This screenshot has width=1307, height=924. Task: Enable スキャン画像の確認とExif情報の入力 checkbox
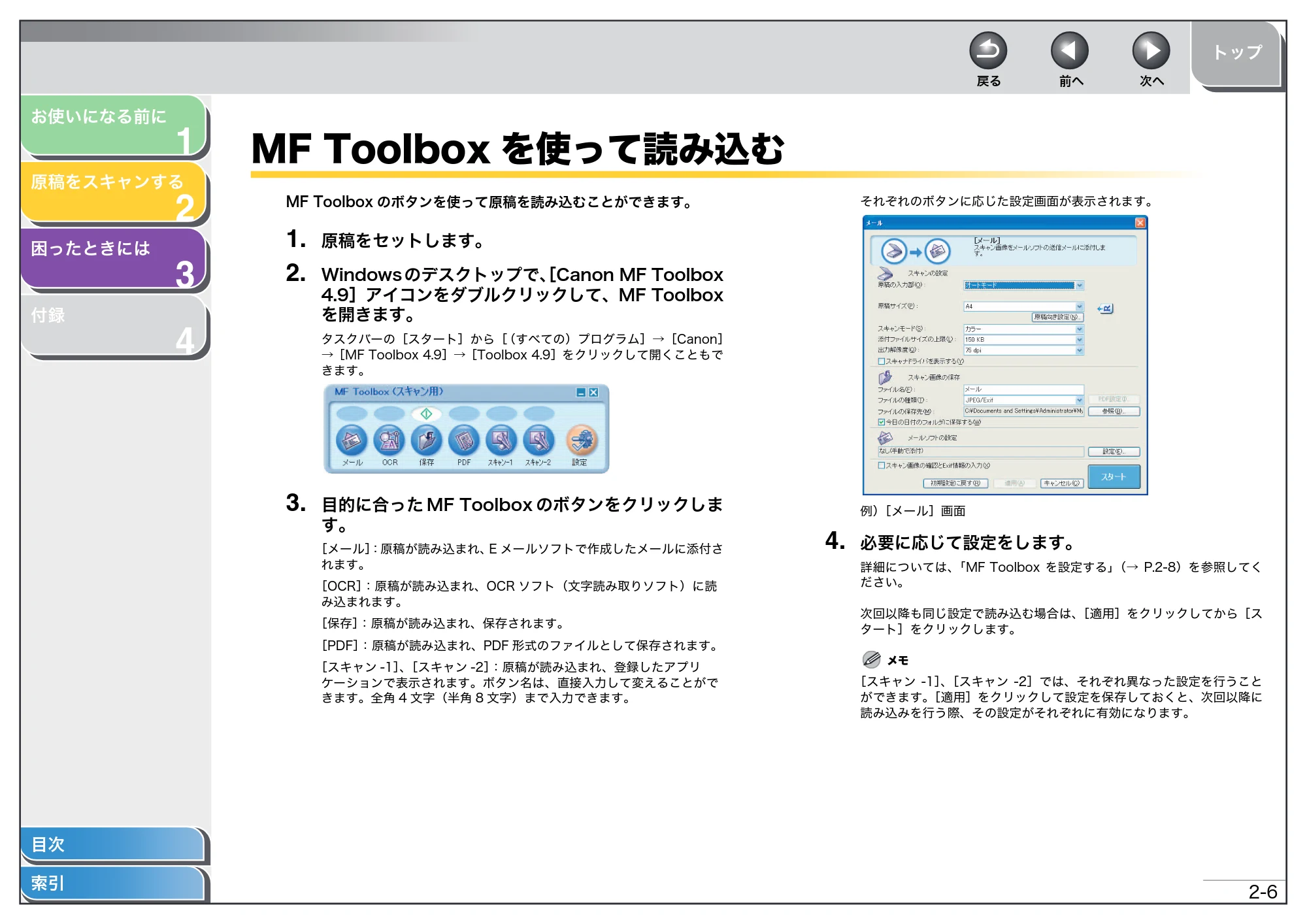881,466
